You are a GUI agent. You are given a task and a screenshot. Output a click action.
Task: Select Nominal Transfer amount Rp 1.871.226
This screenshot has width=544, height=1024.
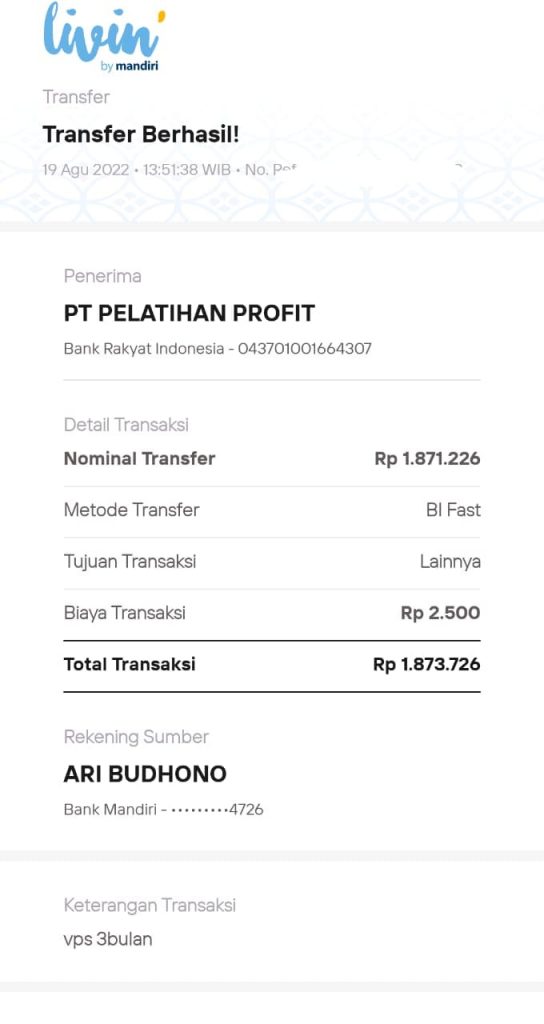pos(428,459)
